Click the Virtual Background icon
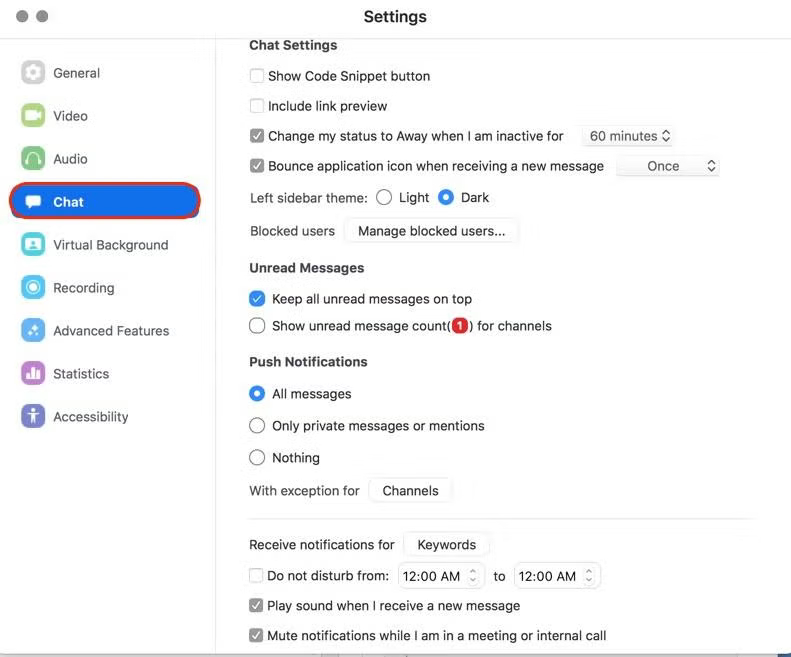 tap(33, 245)
